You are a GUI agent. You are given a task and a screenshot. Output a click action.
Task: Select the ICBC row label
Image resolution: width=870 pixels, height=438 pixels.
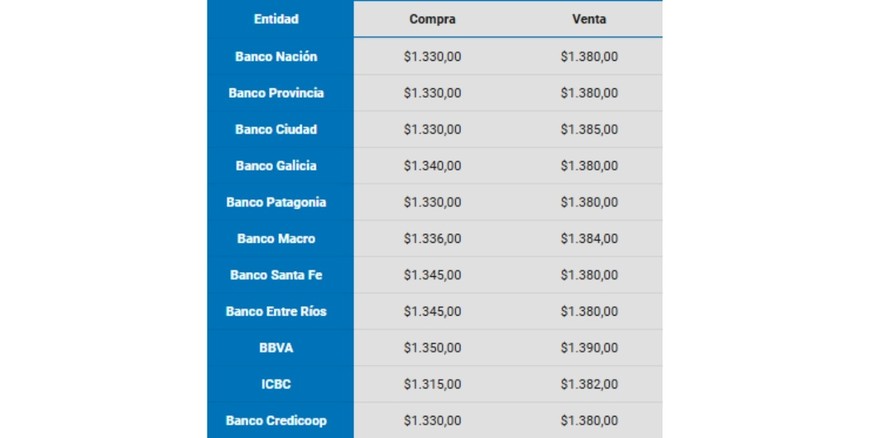(x=276, y=384)
